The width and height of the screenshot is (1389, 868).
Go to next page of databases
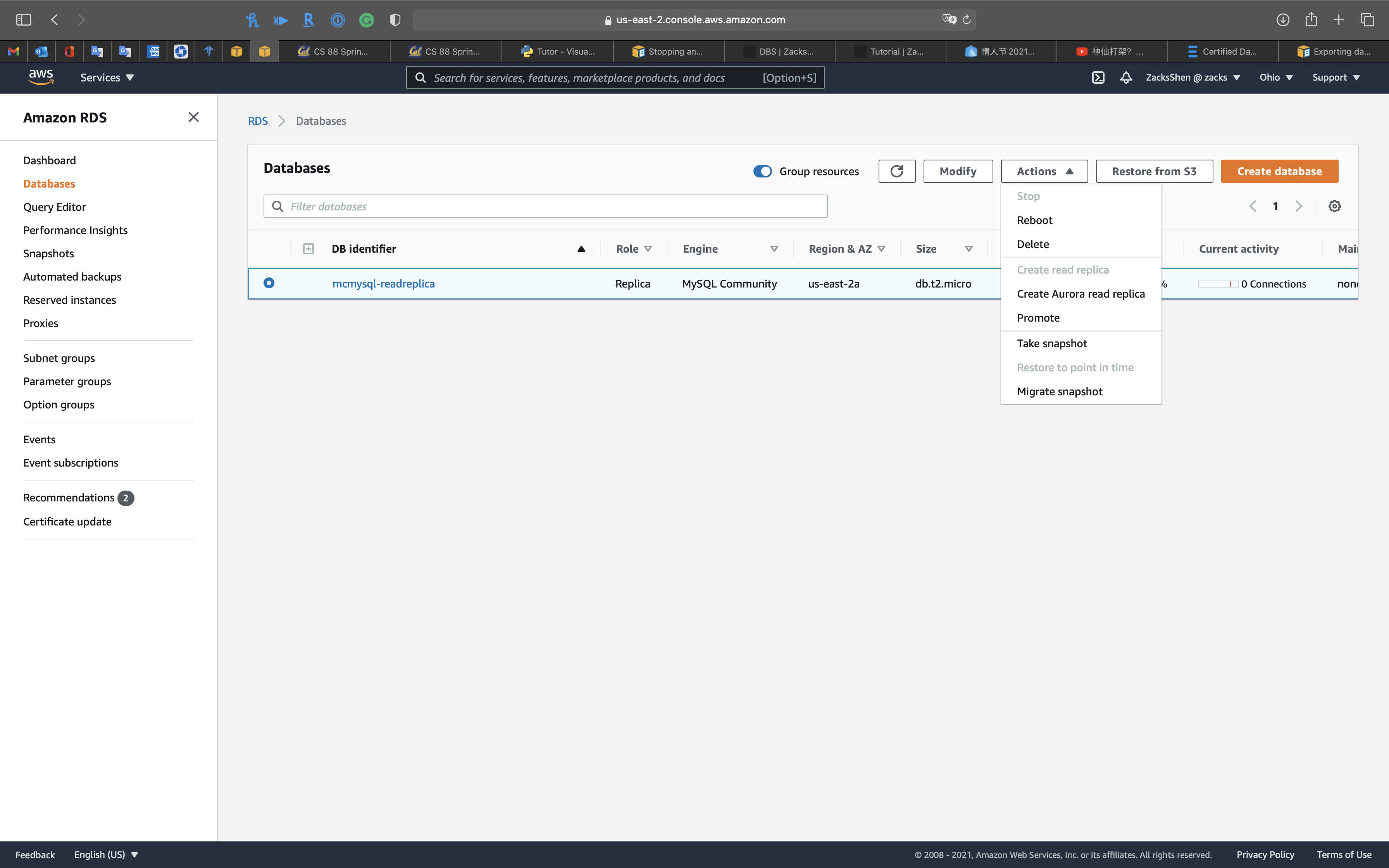point(1298,206)
